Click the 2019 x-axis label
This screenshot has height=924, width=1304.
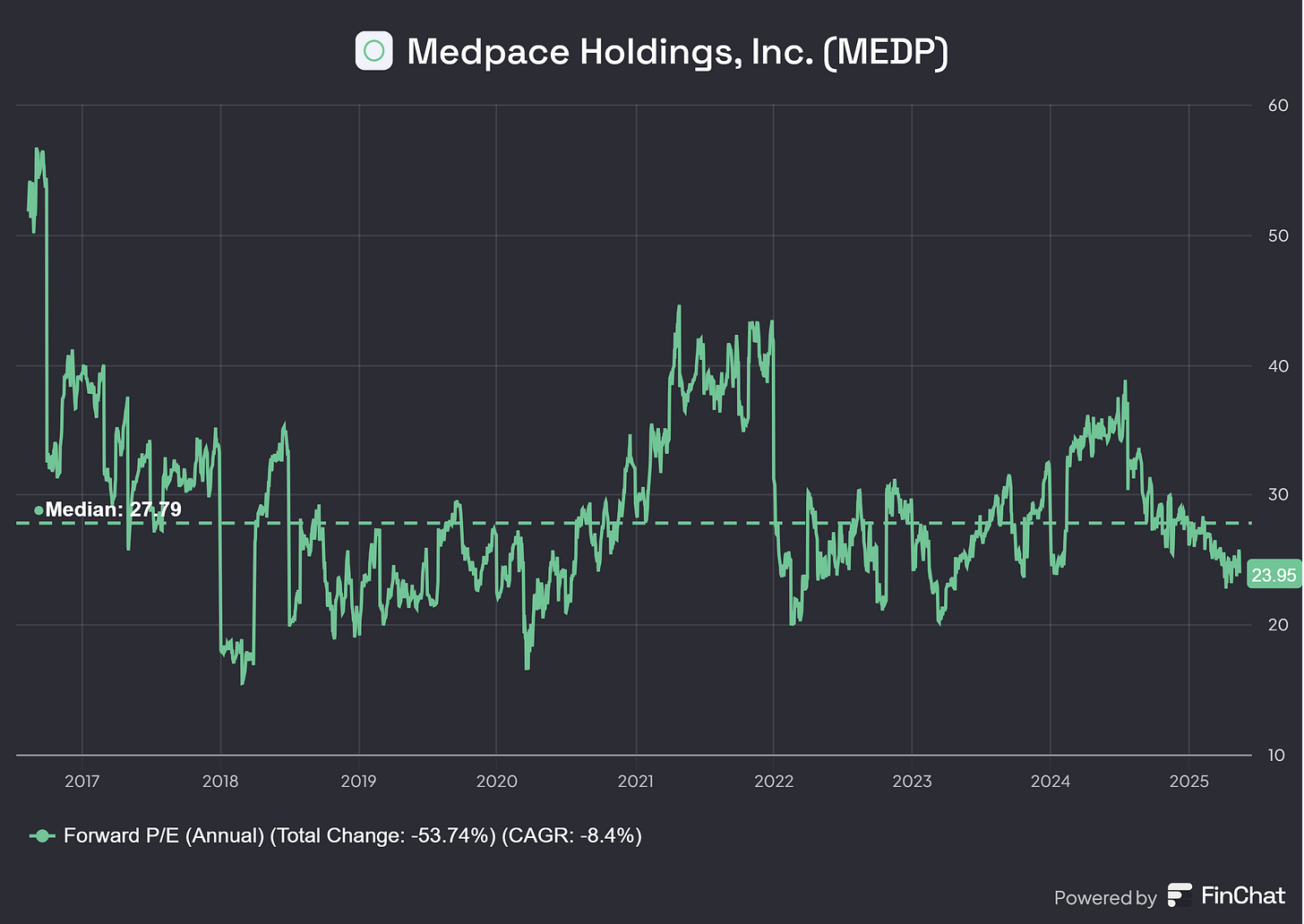pyautogui.click(x=358, y=782)
